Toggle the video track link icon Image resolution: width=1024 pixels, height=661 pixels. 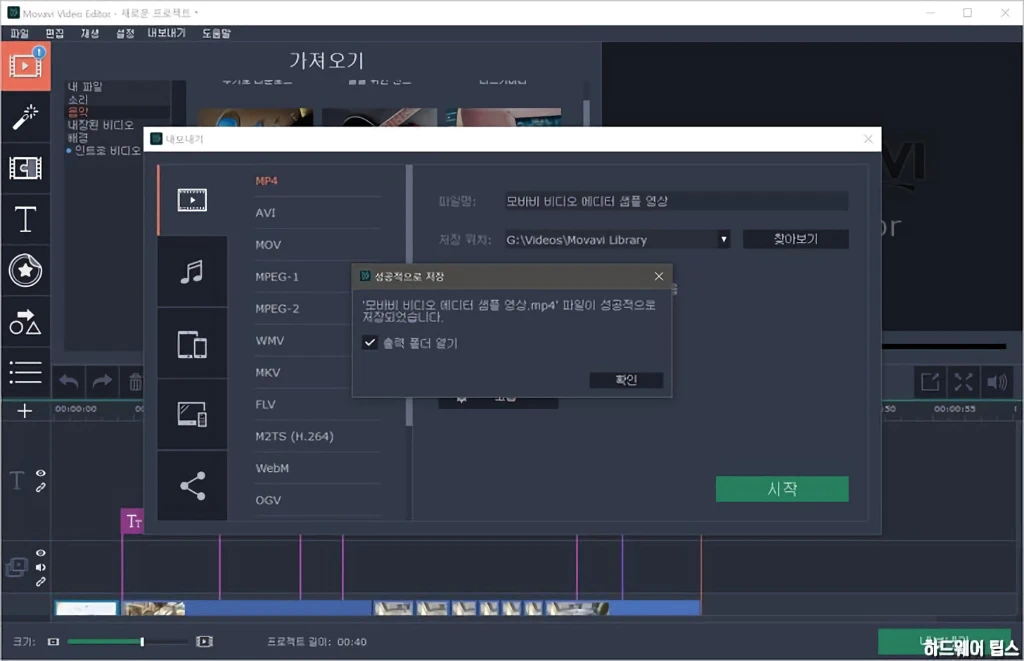[x=40, y=581]
